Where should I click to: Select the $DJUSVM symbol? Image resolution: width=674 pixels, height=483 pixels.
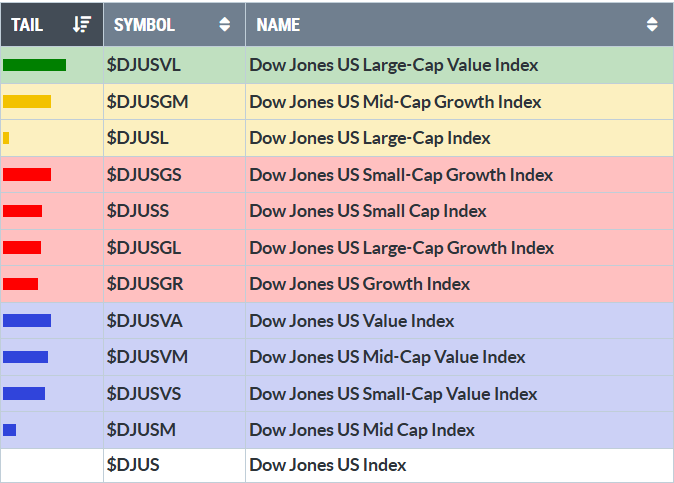coord(147,357)
